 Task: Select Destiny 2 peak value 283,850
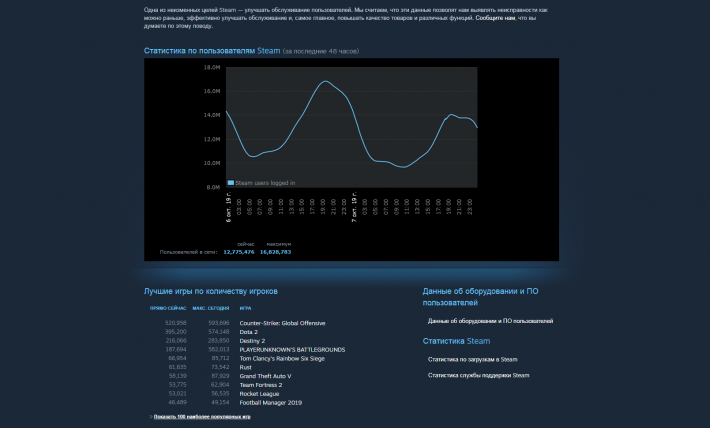click(x=219, y=341)
